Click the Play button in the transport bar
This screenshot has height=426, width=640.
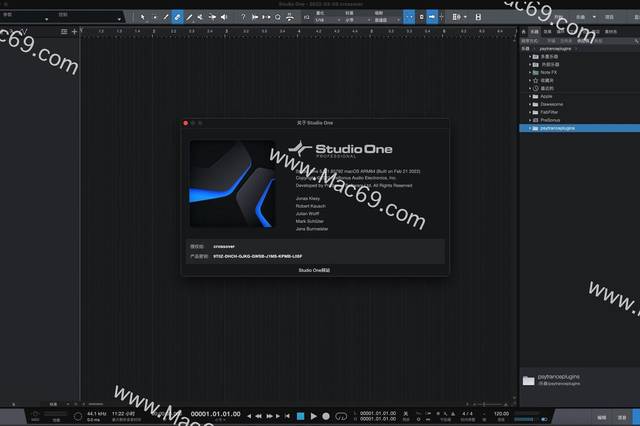tap(313, 415)
